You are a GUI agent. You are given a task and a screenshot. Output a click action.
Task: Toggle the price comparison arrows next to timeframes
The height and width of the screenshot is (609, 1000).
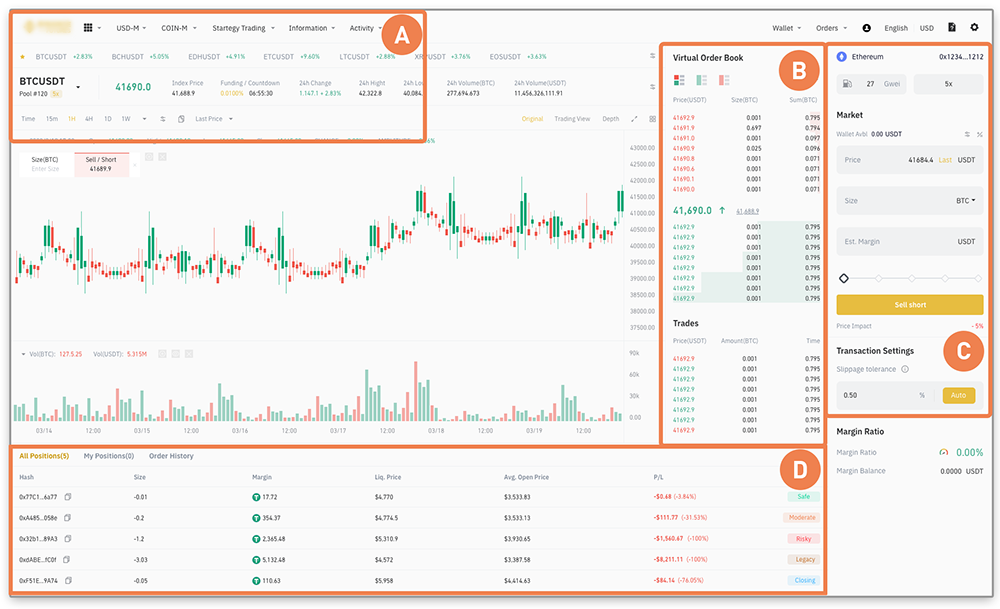(x=161, y=118)
